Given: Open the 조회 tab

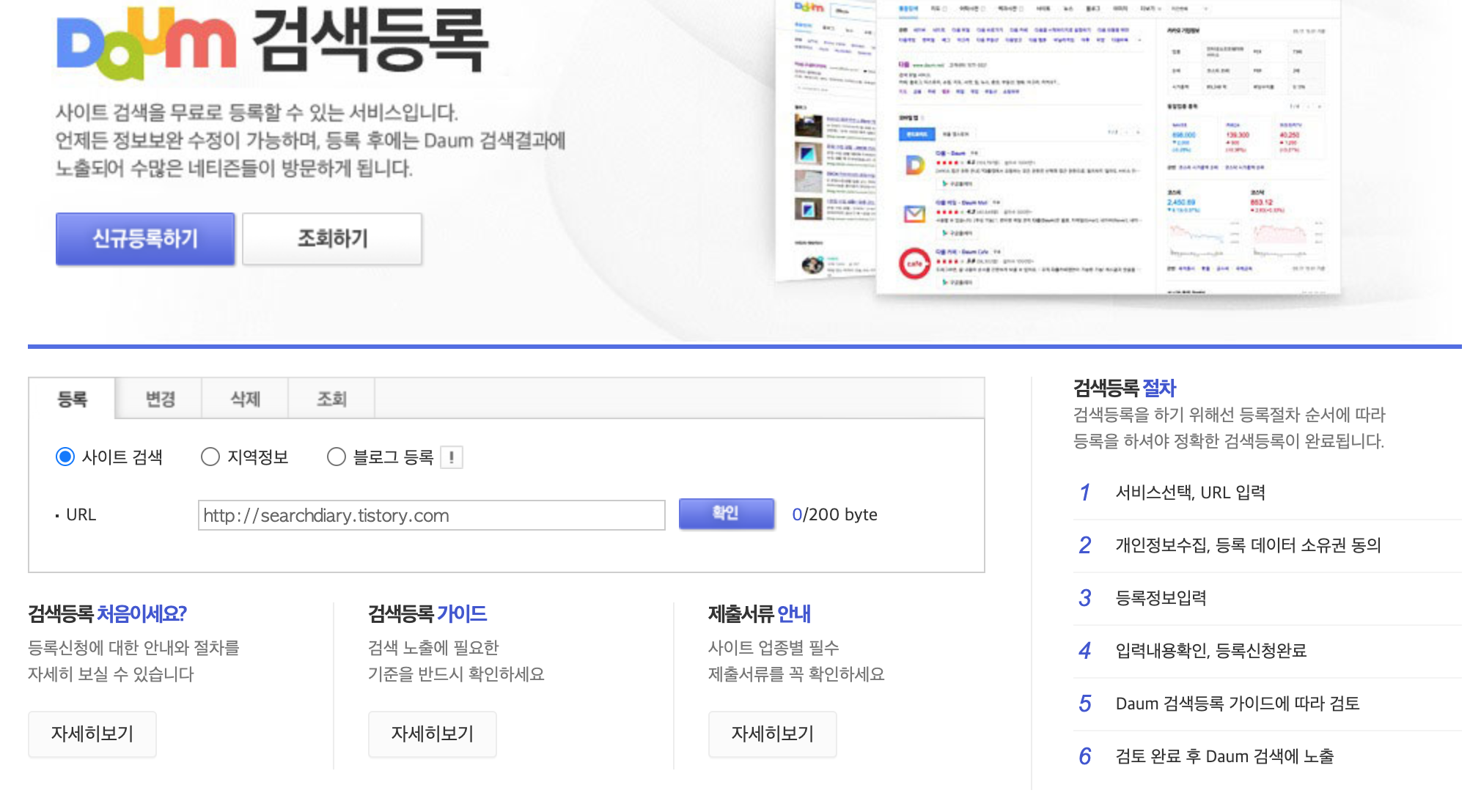Looking at the screenshot, I should coord(331,399).
